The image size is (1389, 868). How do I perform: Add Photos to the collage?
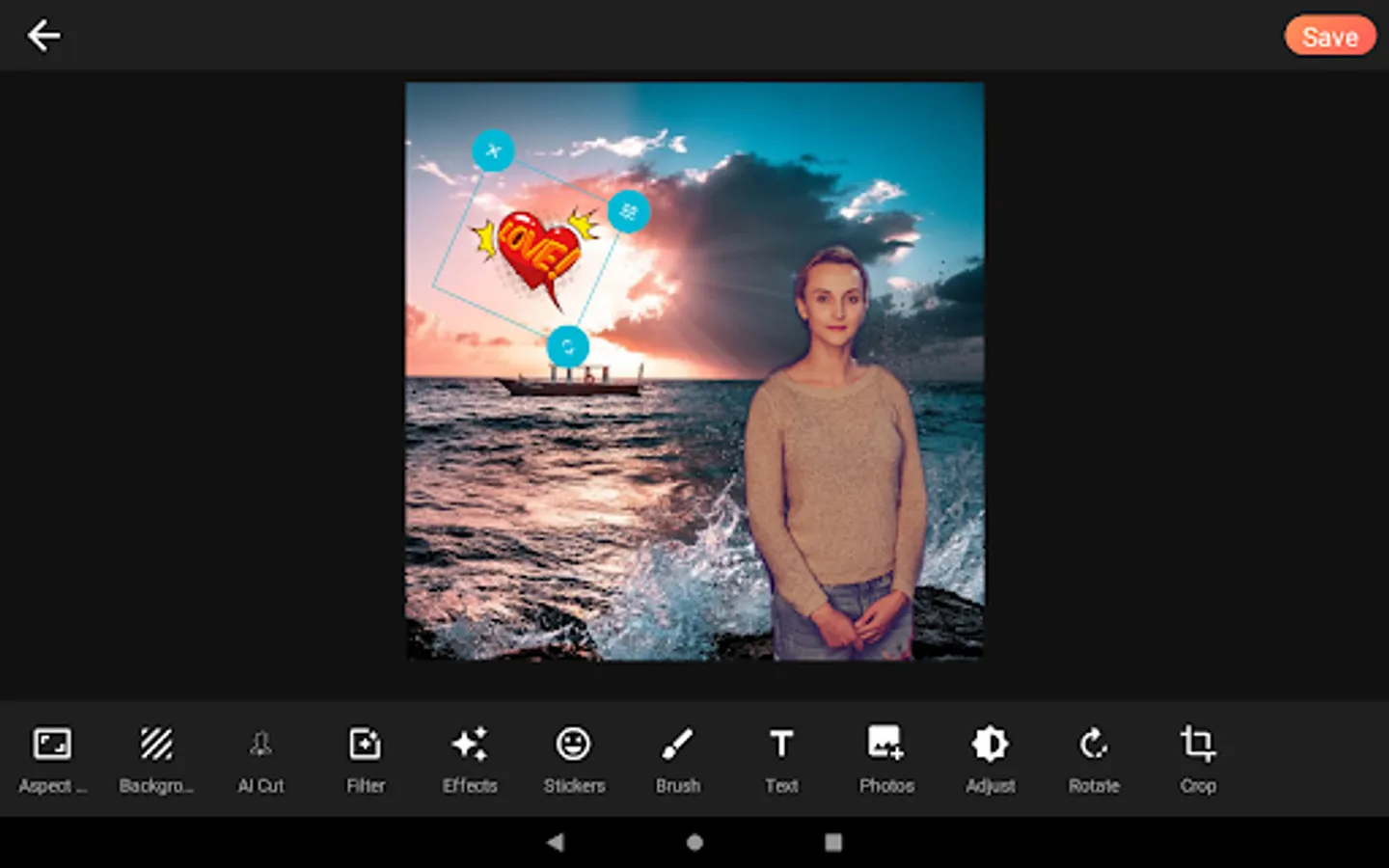(x=886, y=760)
